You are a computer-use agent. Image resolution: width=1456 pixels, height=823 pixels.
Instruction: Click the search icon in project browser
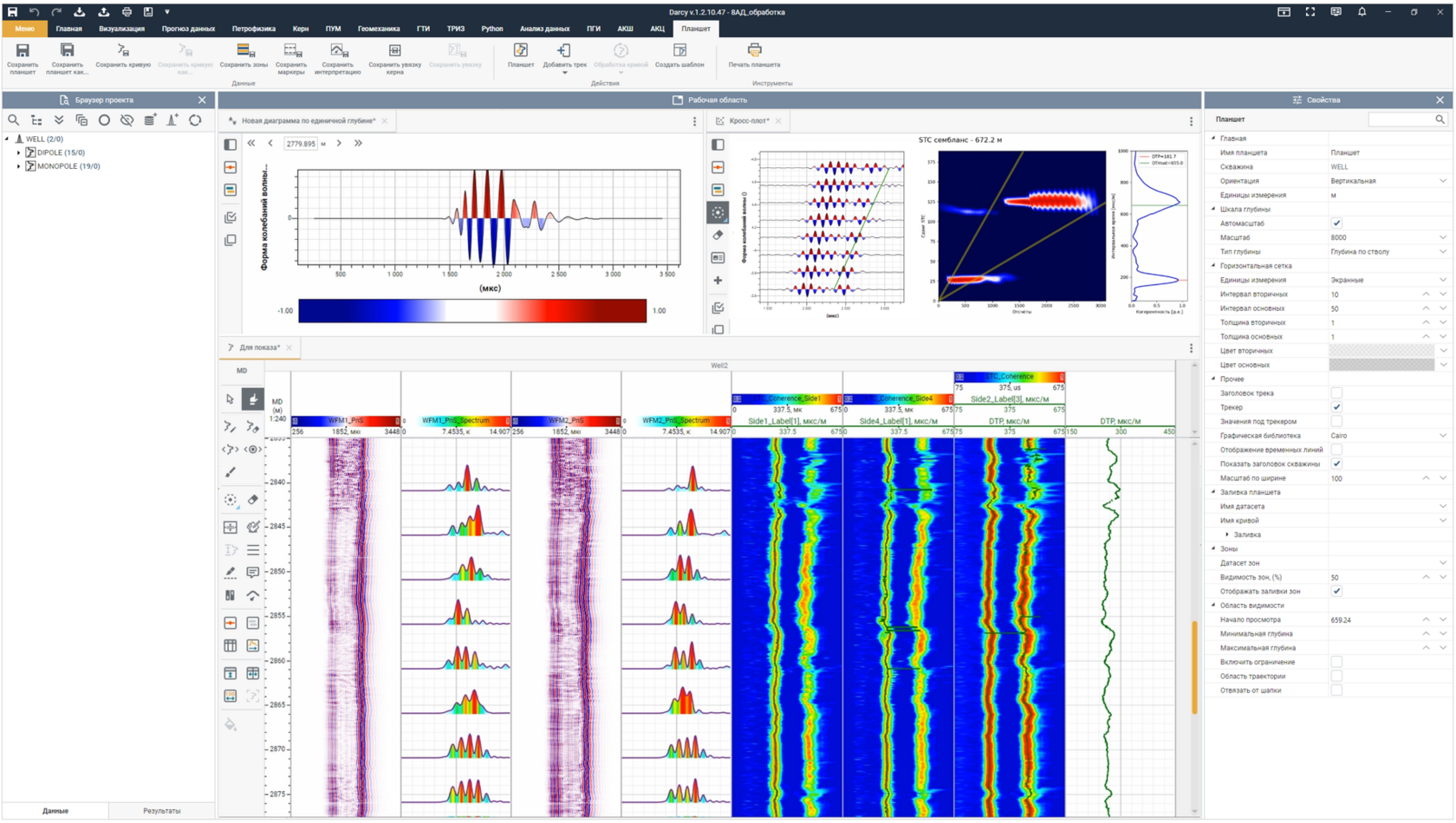coord(13,120)
